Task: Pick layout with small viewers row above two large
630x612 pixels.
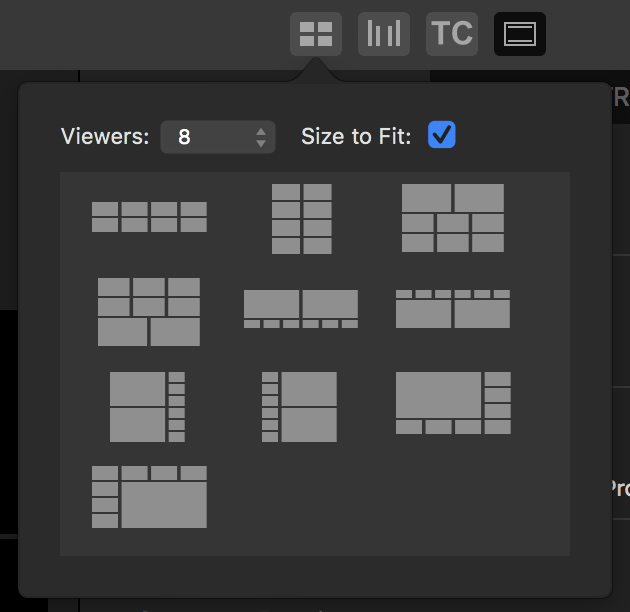Action: (x=452, y=309)
